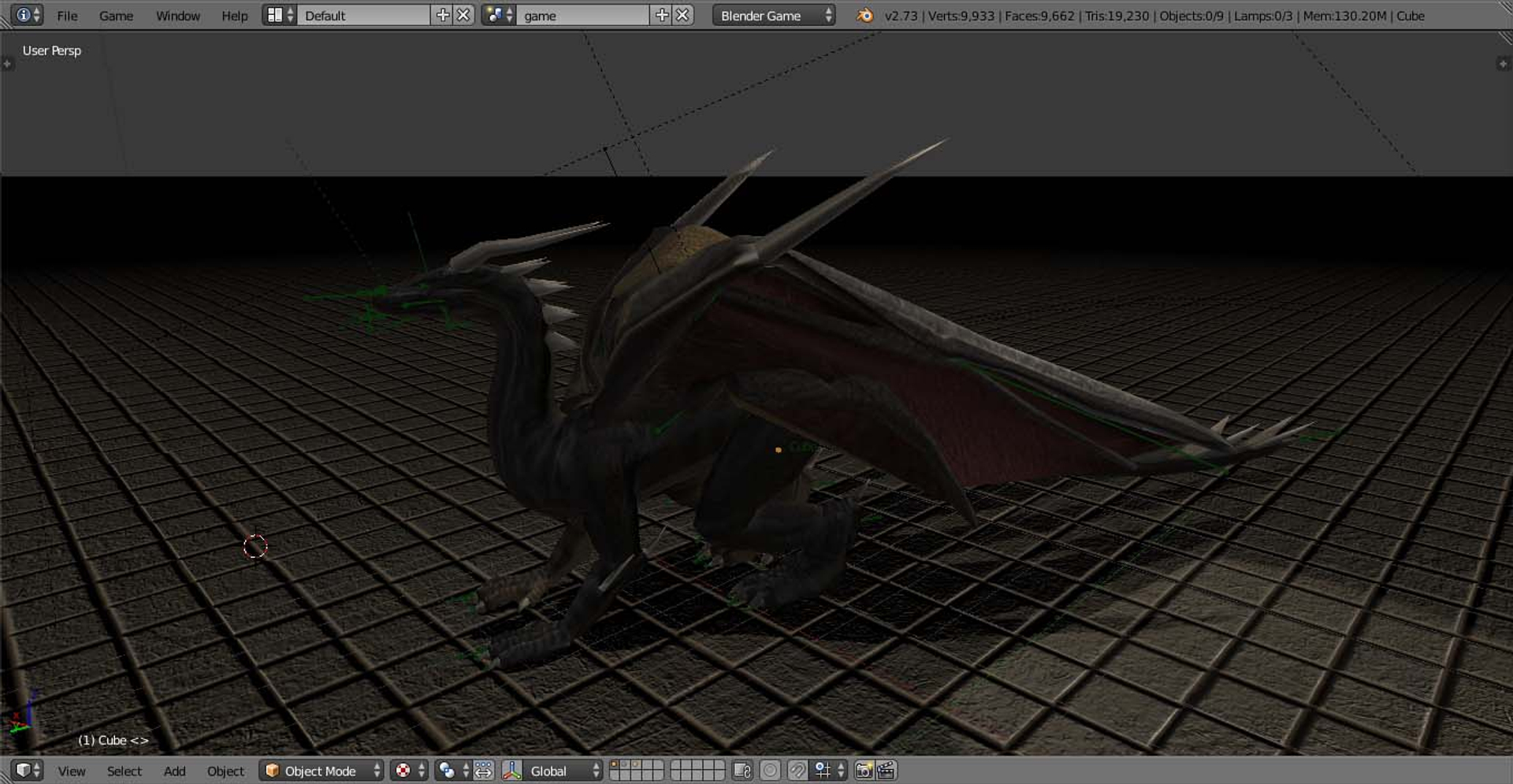
Task: Open the Global transform orientation dropdown
Action: tap(563, 770)
